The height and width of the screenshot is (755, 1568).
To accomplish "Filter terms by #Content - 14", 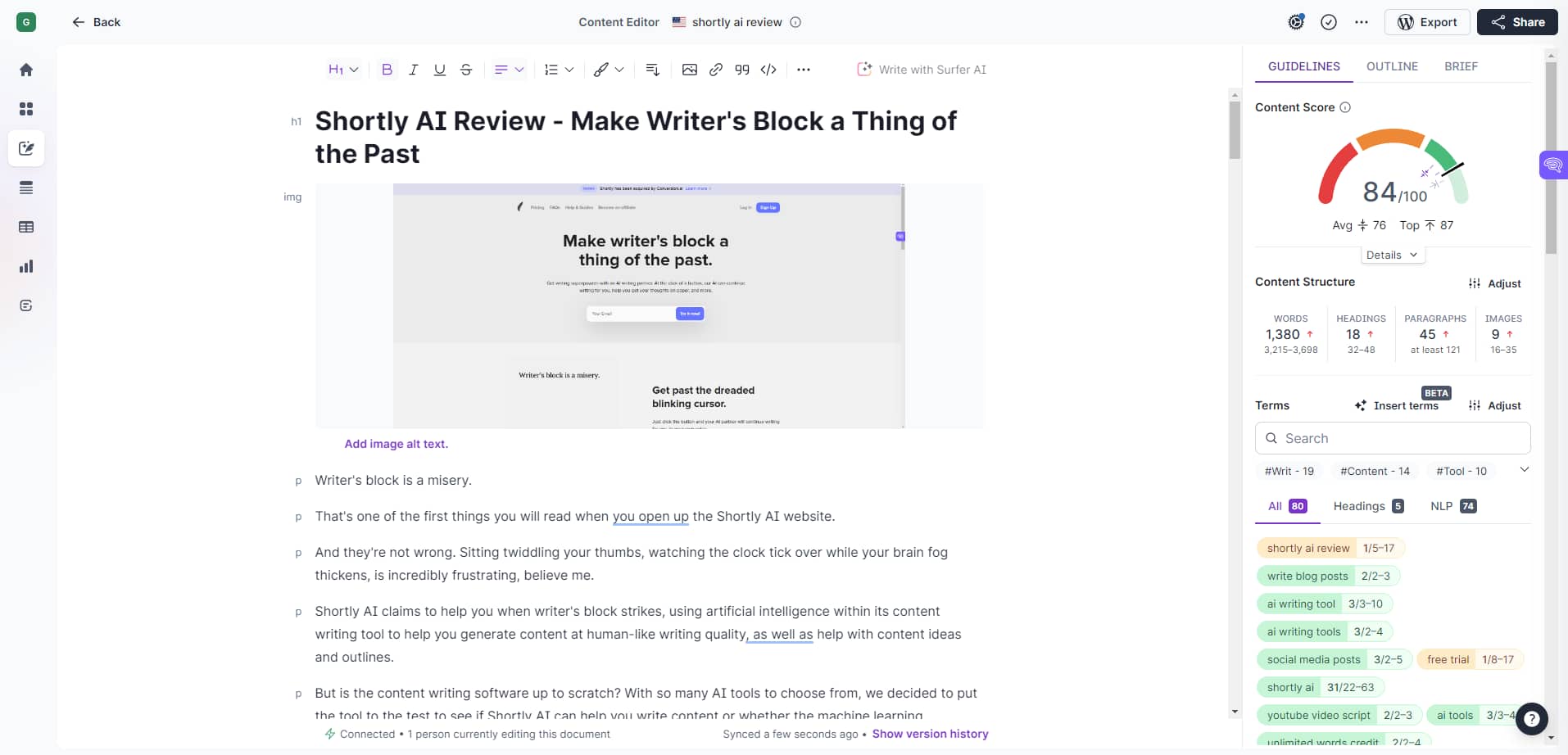I will click(1375, 471).
